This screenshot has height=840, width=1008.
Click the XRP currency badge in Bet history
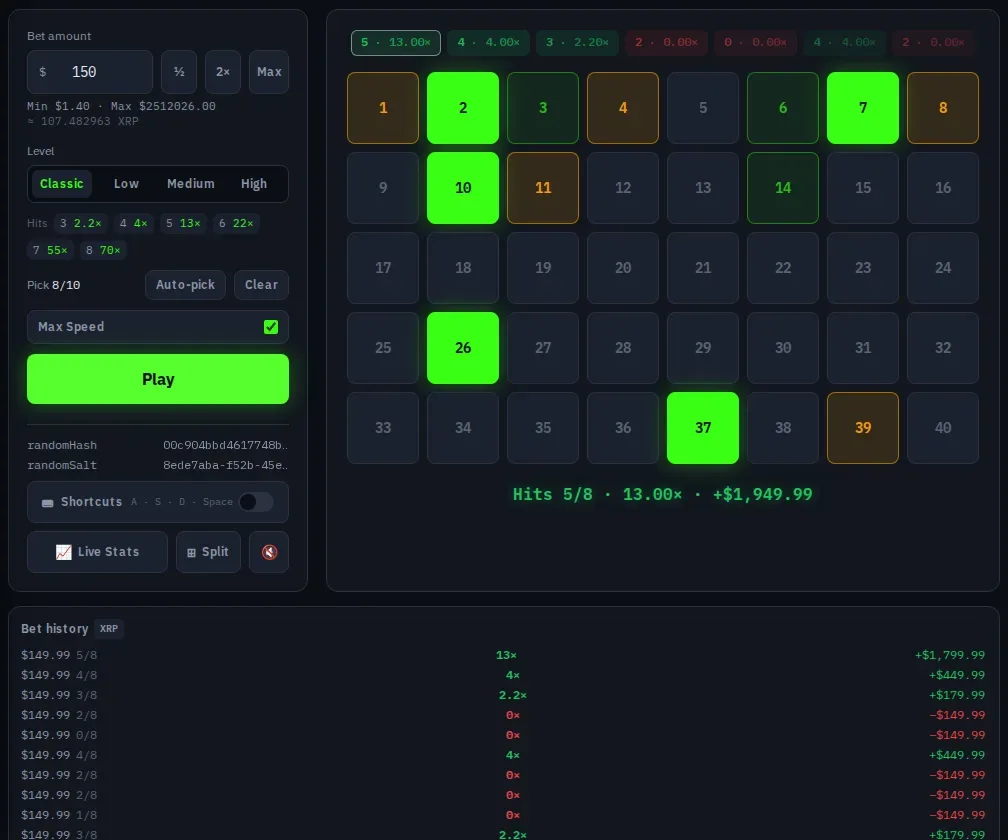point(109,629)
